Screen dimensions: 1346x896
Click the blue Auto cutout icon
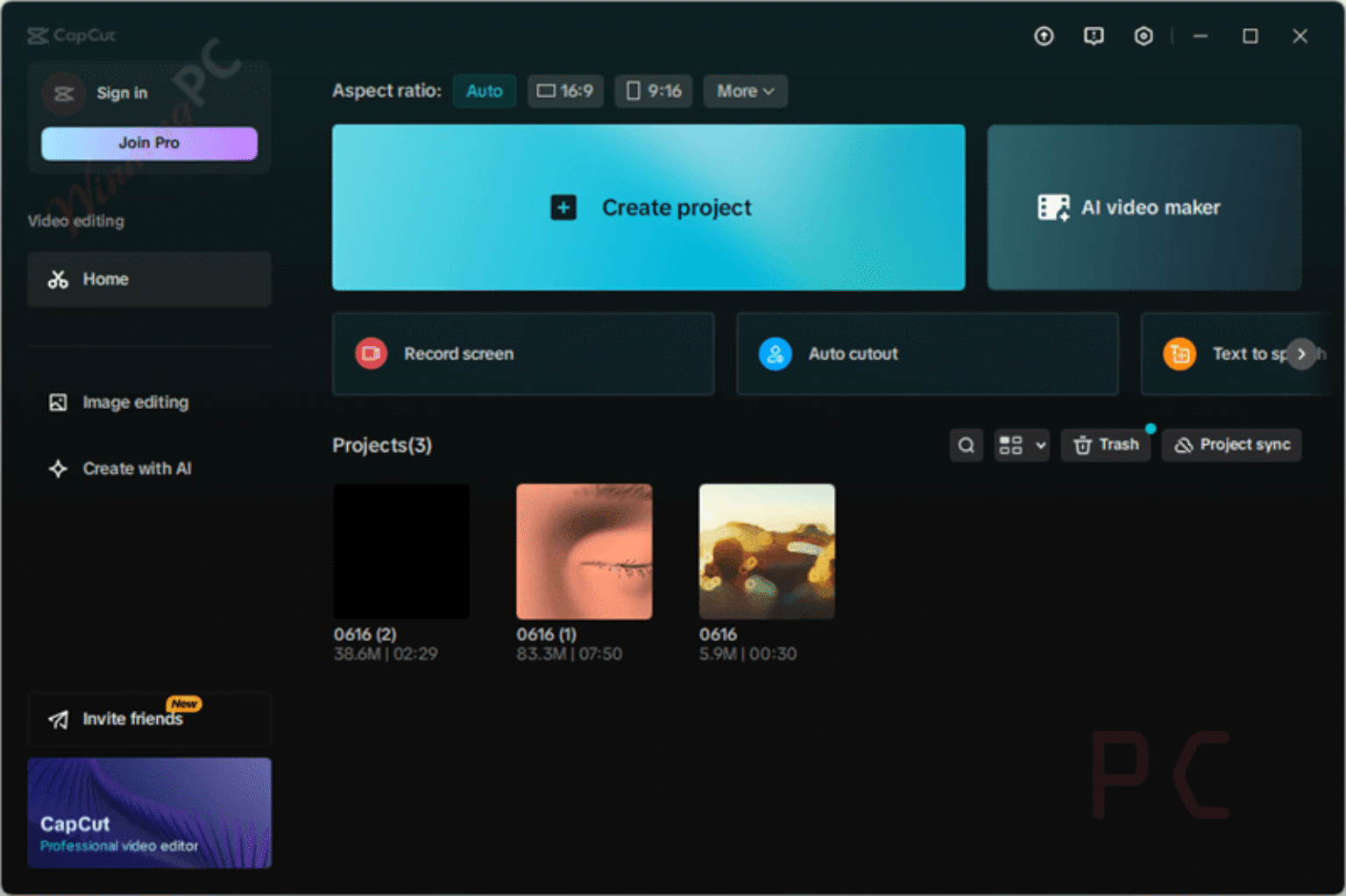pyautogui.click(x=775, y=354)
